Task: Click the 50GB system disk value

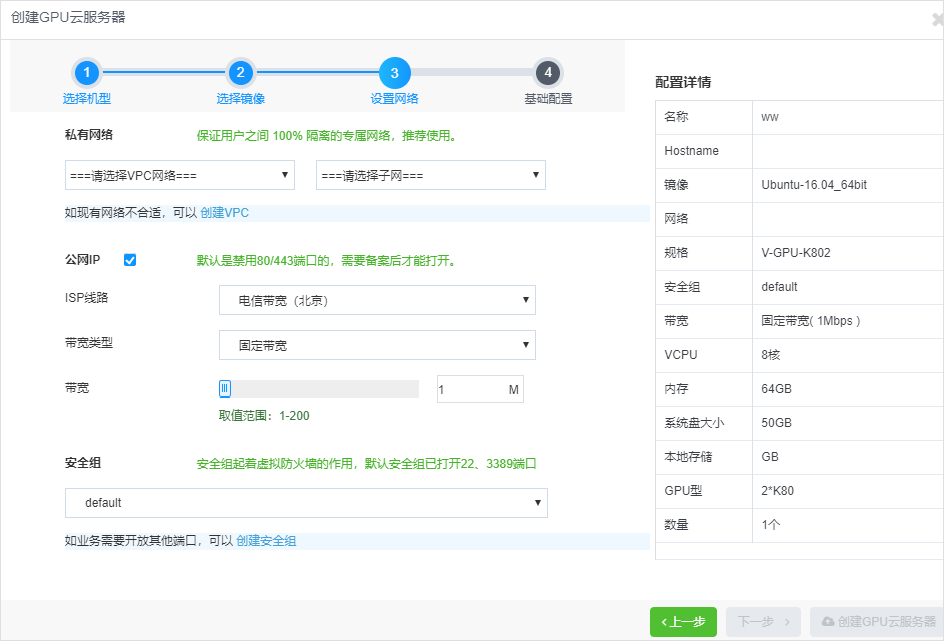Action: (776, 423)
